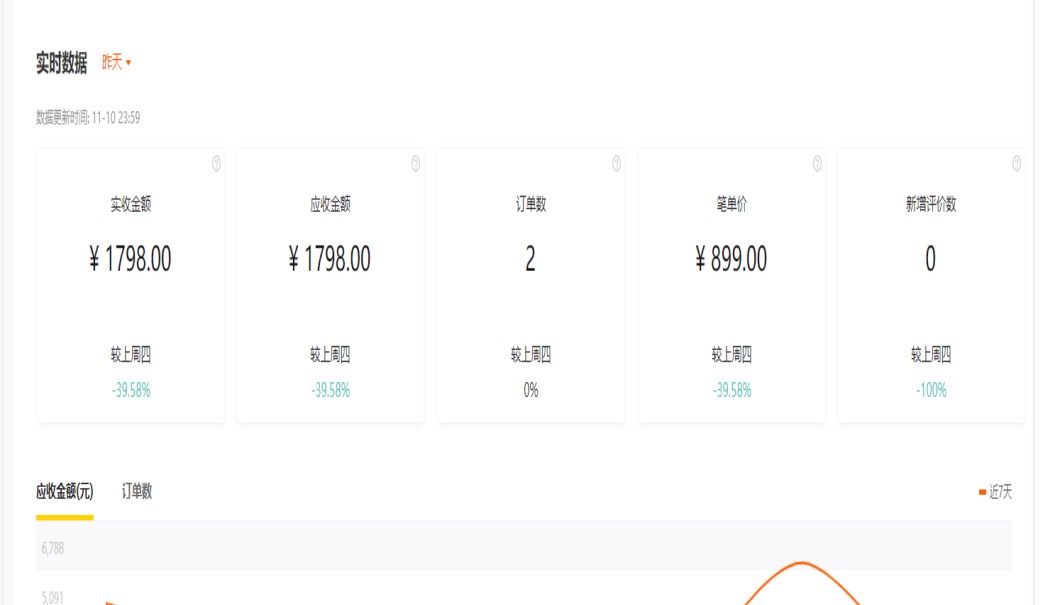The width and height of the screenshot is (1043, 605).
Task: Toggle the 近7天 legend series
Action: (x=1000, y=492)
